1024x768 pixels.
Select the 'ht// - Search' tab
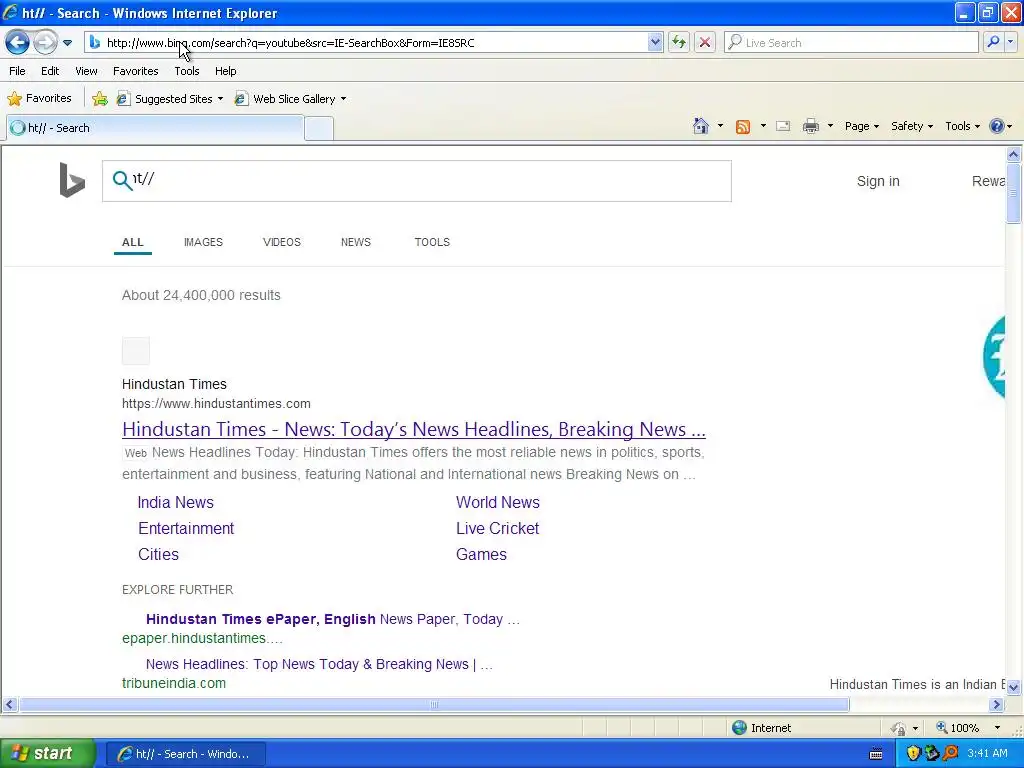coord(155,128)
